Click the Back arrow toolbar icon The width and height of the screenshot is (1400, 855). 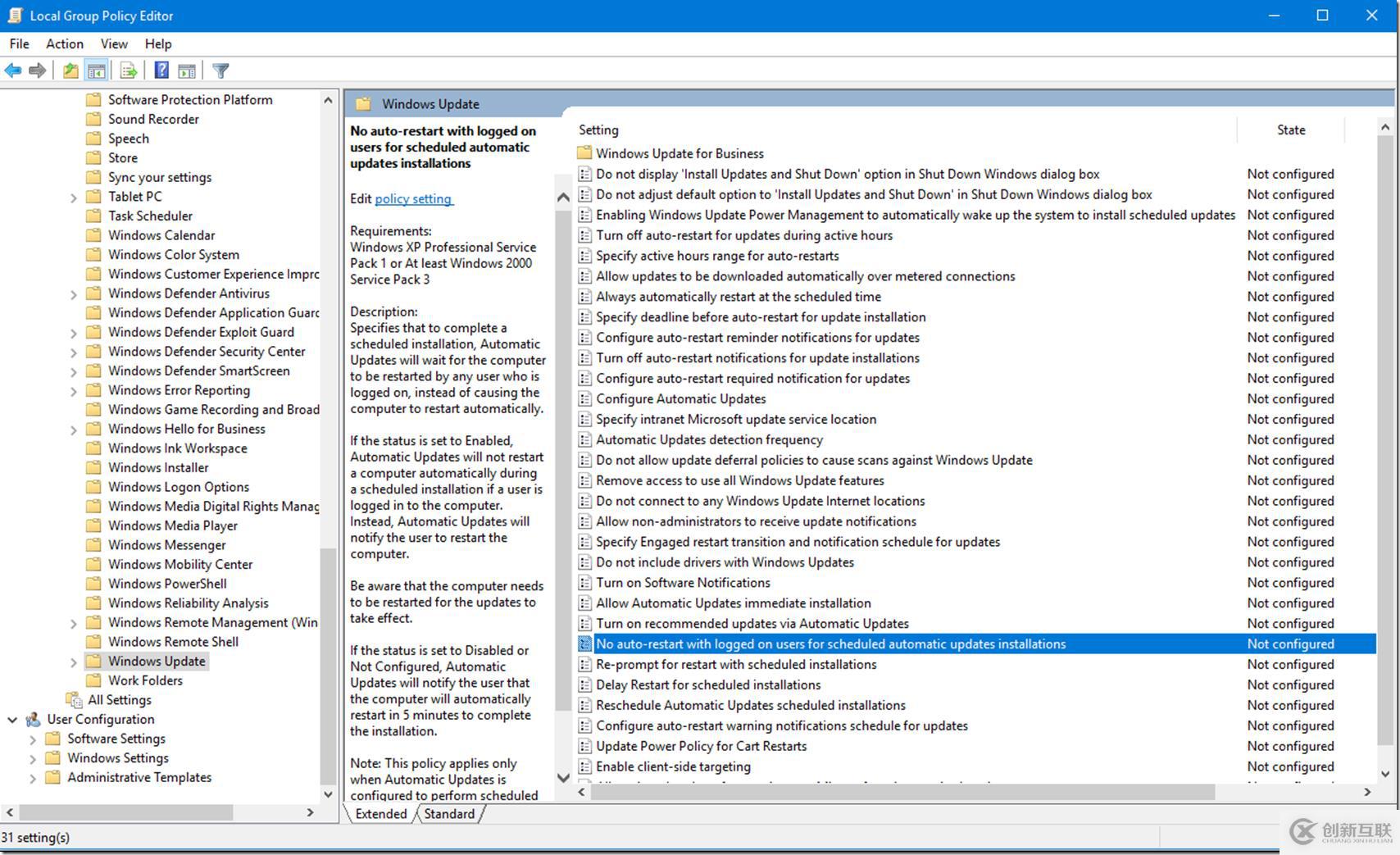tap(13, 70)
